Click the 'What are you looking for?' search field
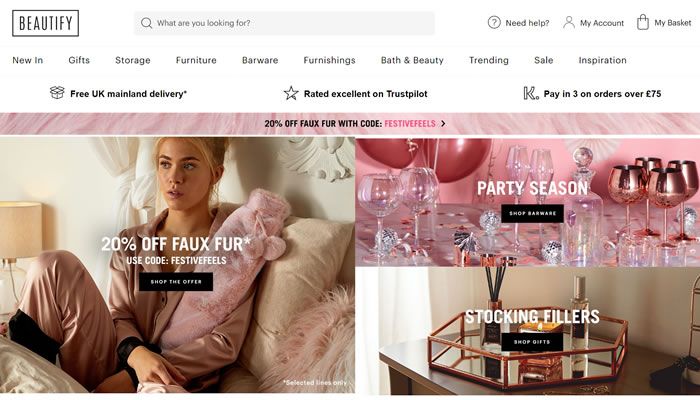This screenshot has height=400, width=700. click(284, 23)
